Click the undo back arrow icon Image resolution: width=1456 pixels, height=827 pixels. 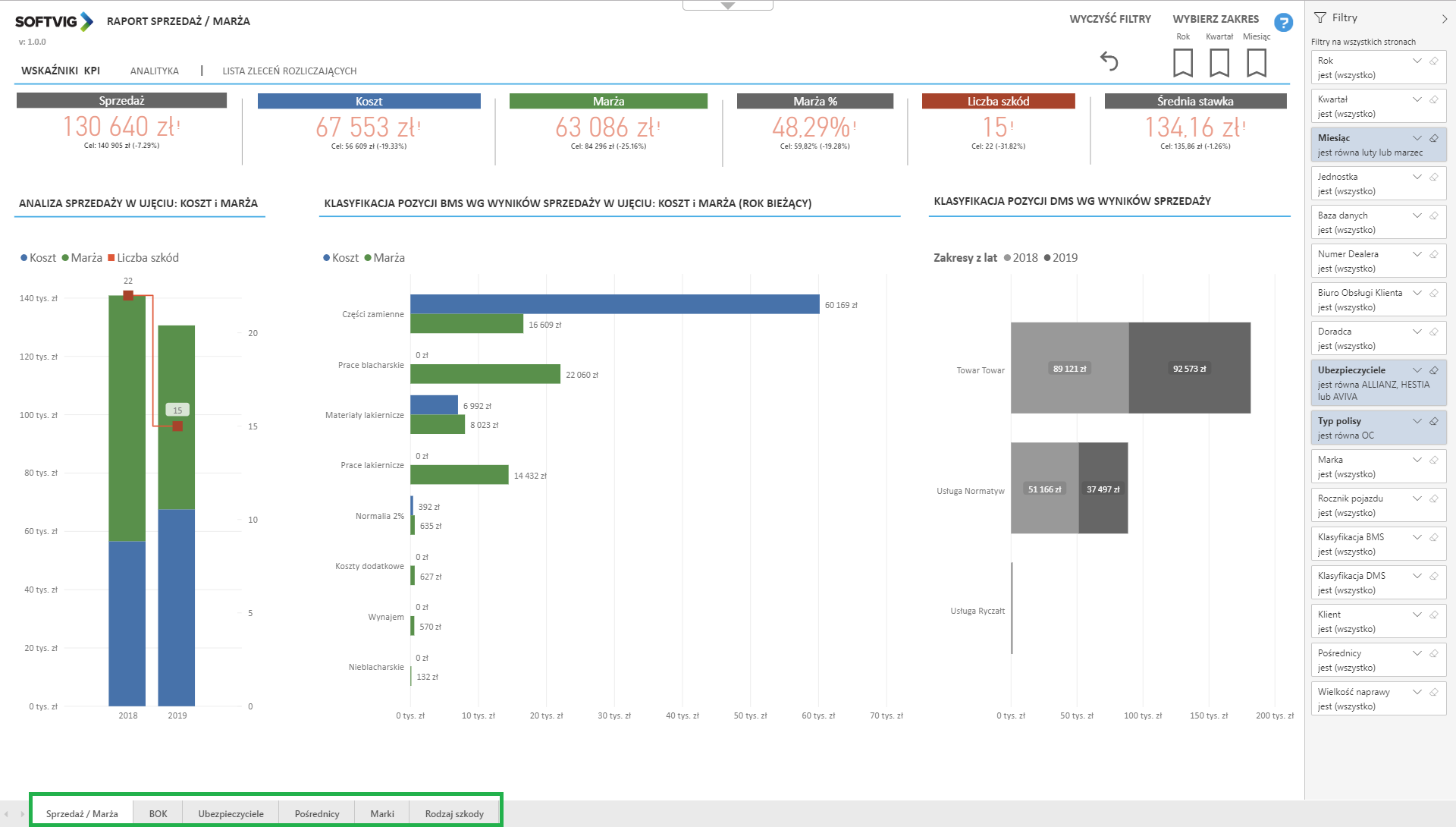[1109, 61]
